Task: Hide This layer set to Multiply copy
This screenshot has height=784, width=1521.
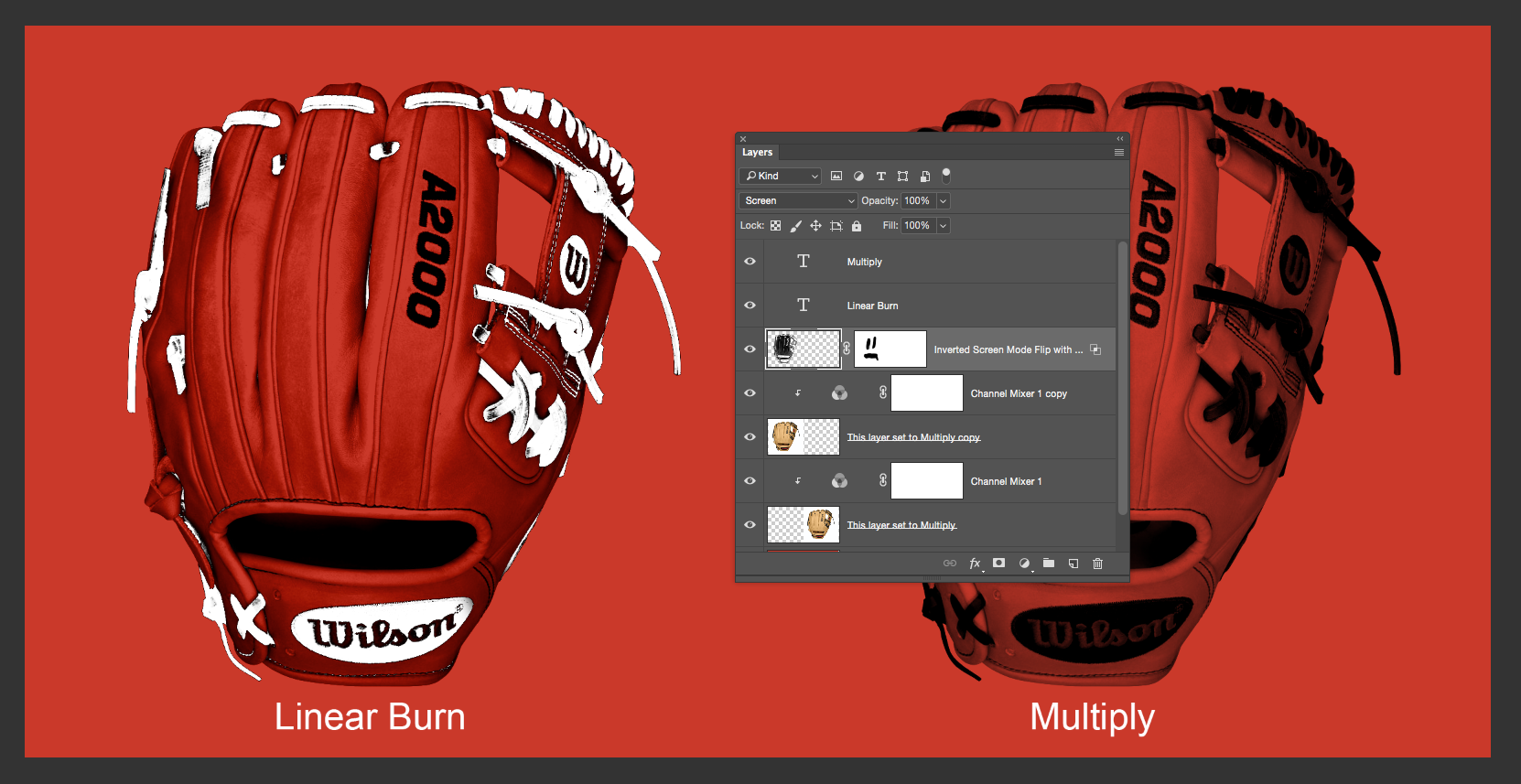Action: (750, 437)
